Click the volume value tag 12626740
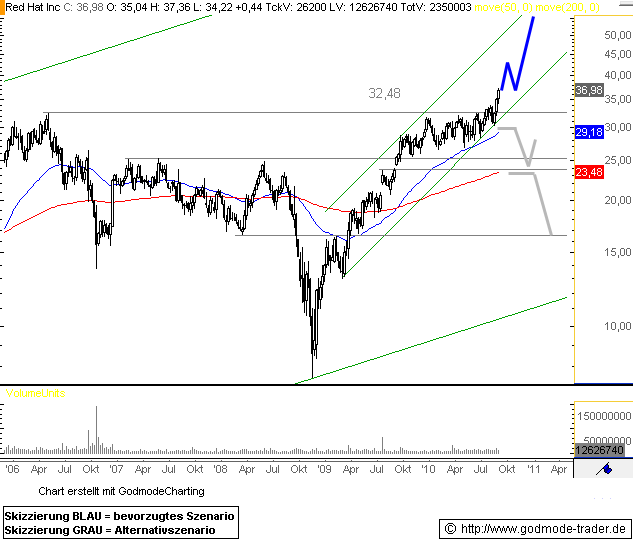 (599, 450)
